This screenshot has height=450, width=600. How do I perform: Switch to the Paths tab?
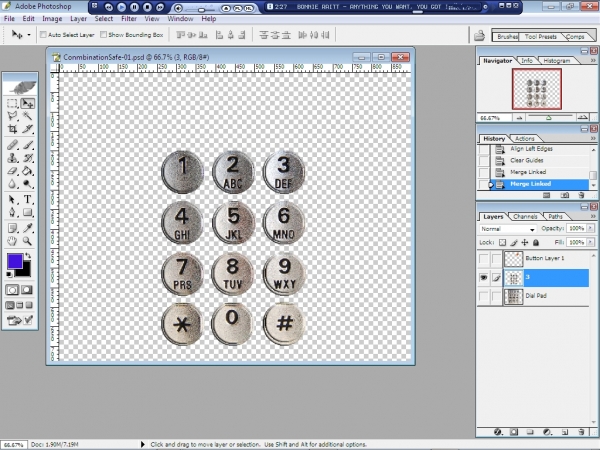point(555,217)
